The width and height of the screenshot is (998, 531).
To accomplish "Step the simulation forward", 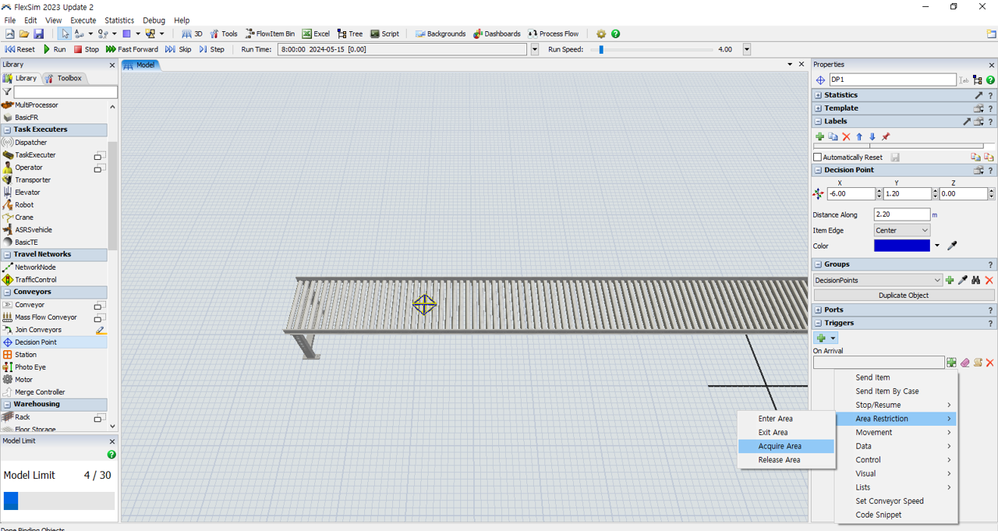I will click(x=212, y=49).
